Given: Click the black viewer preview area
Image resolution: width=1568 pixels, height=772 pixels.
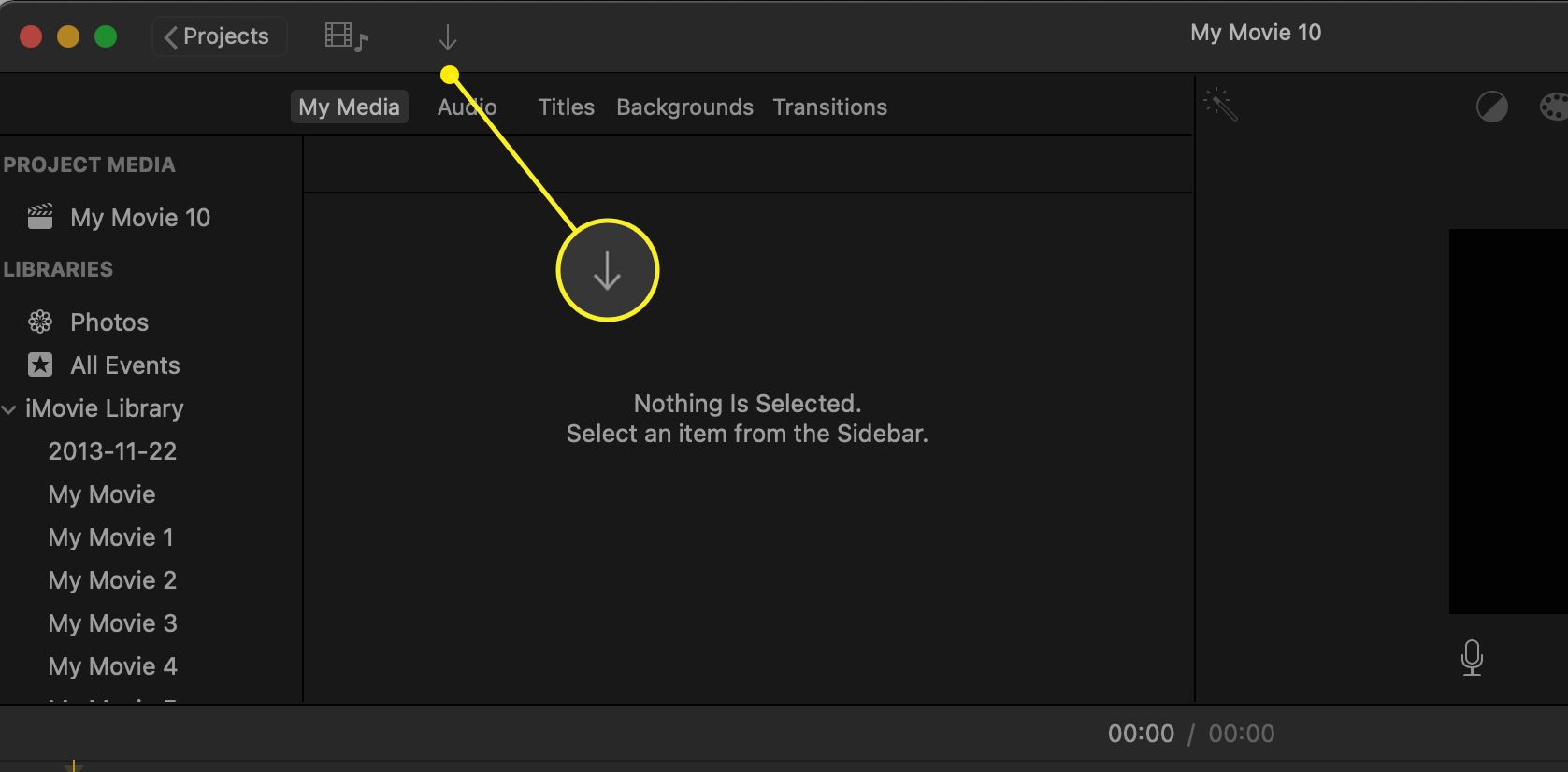Looking at the screenshot, I should point(1508,422).
